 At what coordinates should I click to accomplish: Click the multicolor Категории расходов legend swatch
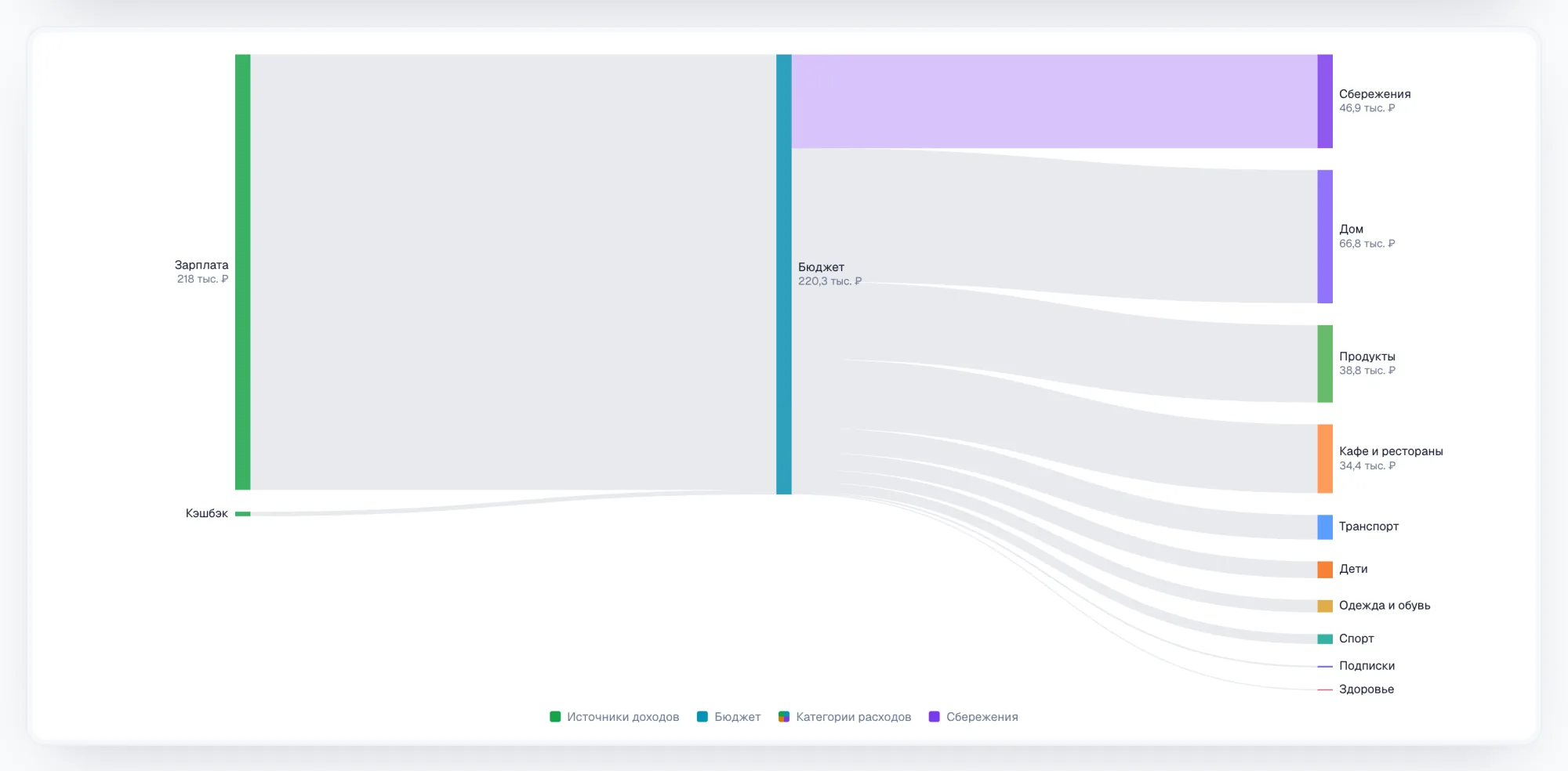783,717
